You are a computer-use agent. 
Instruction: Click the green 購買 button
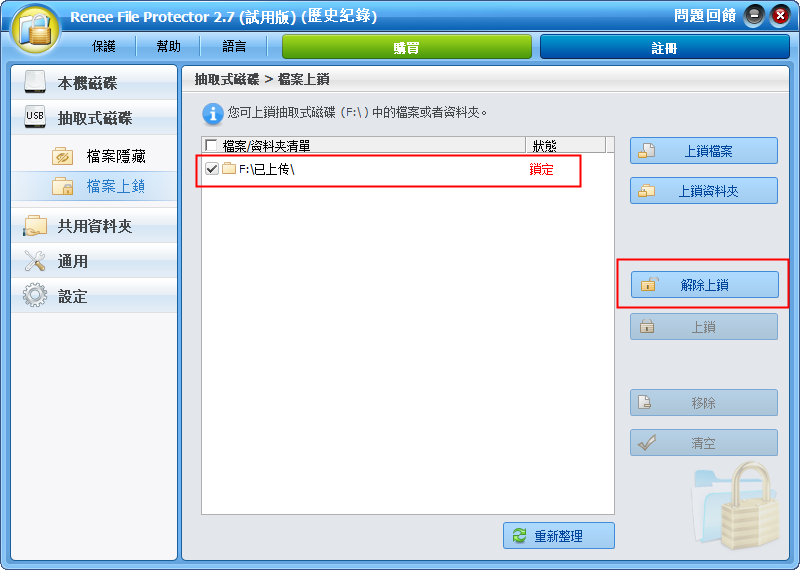click(407, 47)
